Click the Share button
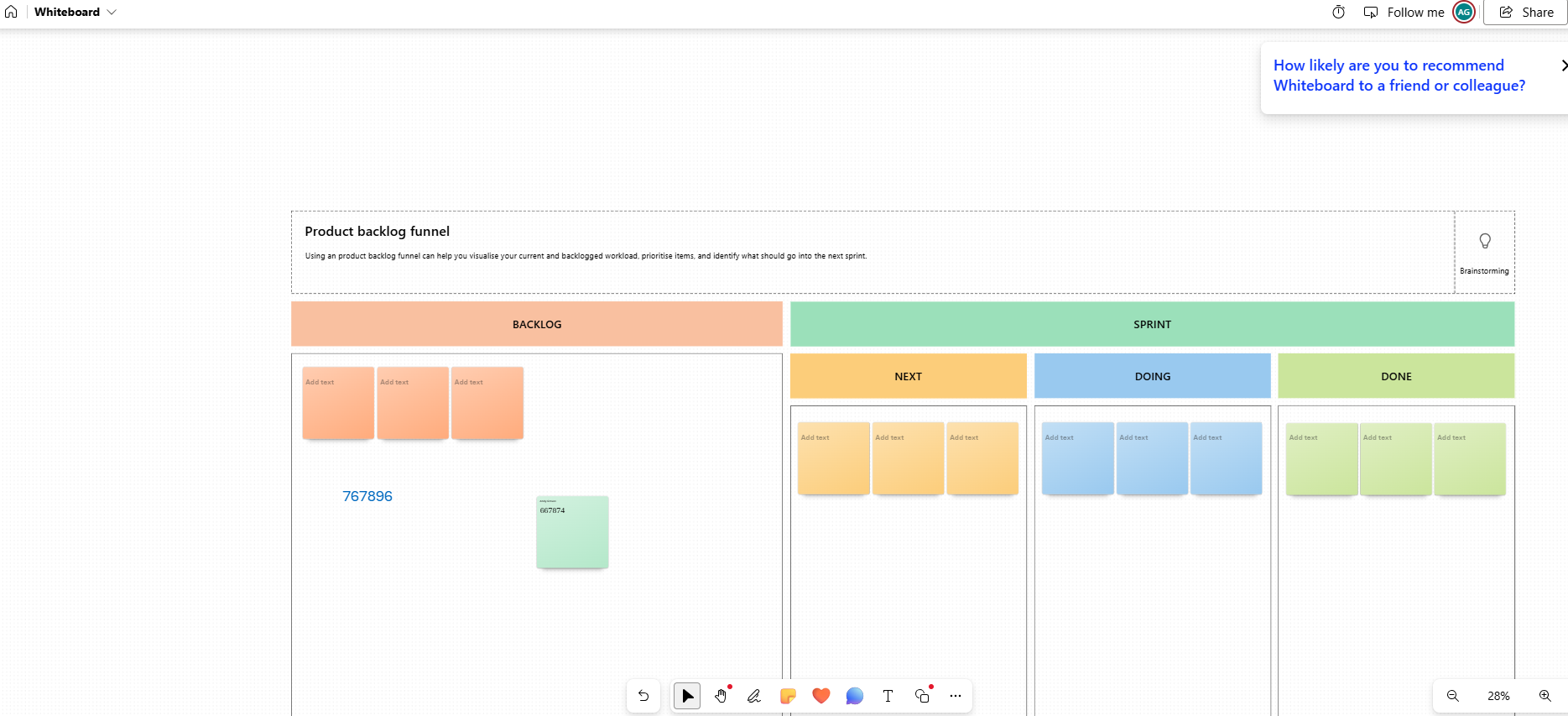The width and height of the screenshot is (1568, 716). click(1526, 12)
